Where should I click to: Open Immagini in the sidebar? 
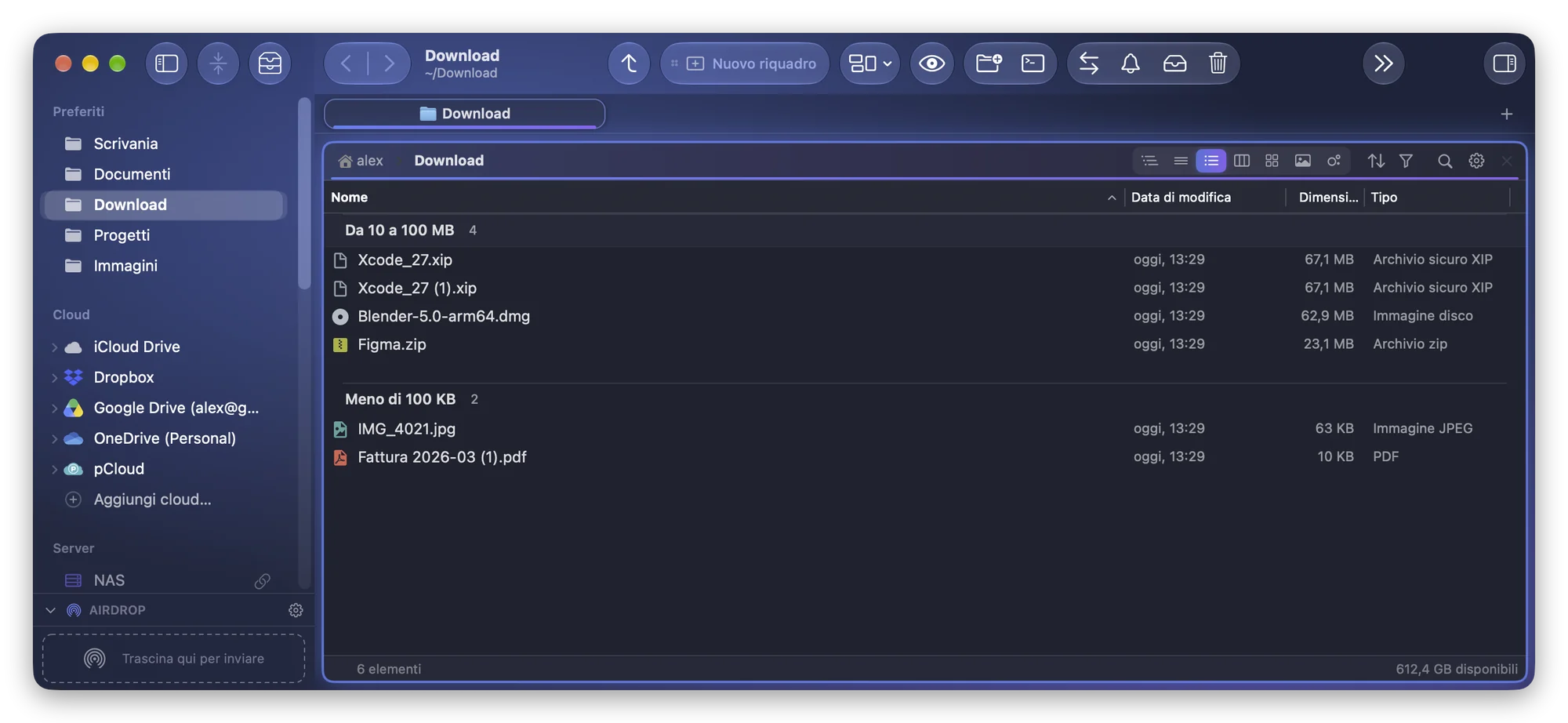click(x=165, y=266)
